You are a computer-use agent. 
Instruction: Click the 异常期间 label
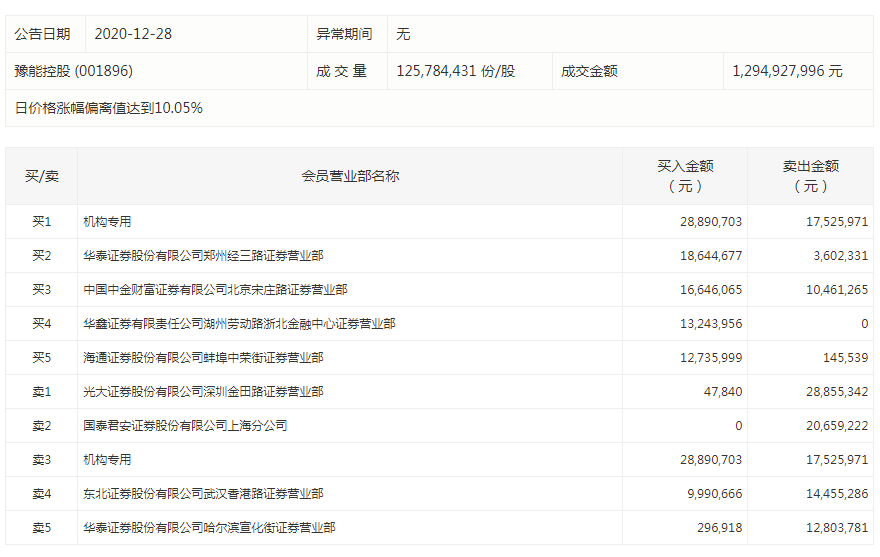coord(344,34)
